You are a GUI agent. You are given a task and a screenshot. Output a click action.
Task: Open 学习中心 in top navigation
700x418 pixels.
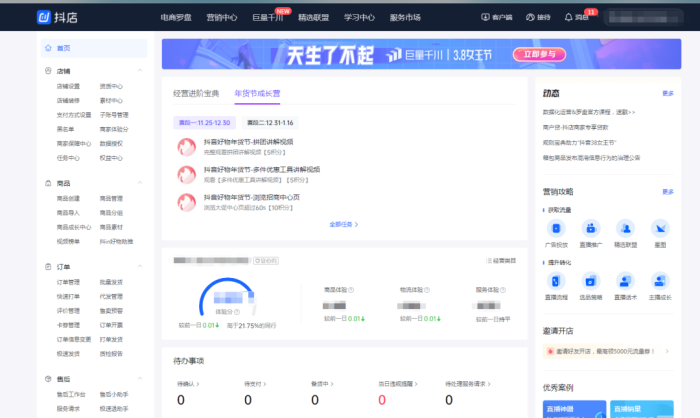pos(359,17)
